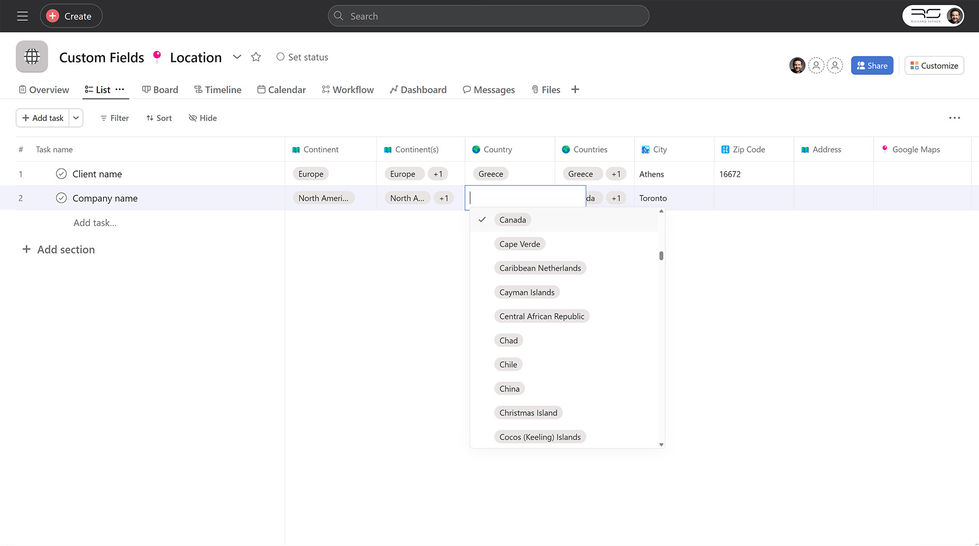Open the List tab options ellipsis
The height and width of the screenshot is (546, 979).
click(x=120, y=89)
